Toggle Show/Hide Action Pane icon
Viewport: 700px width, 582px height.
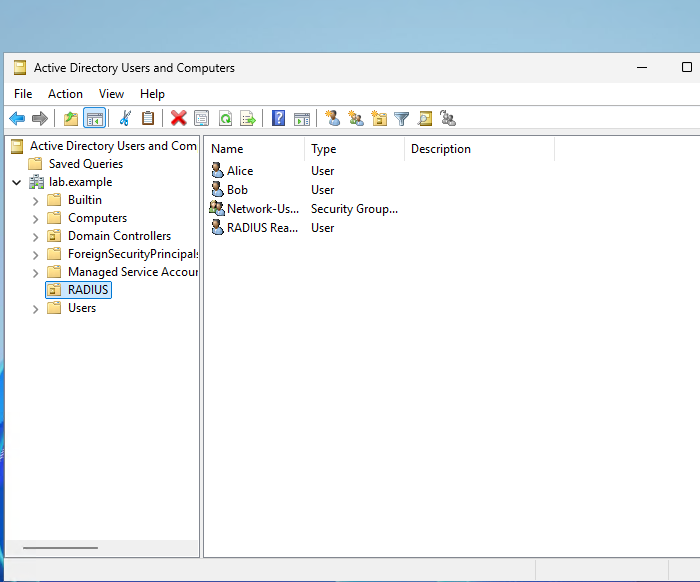coord(302,119)
